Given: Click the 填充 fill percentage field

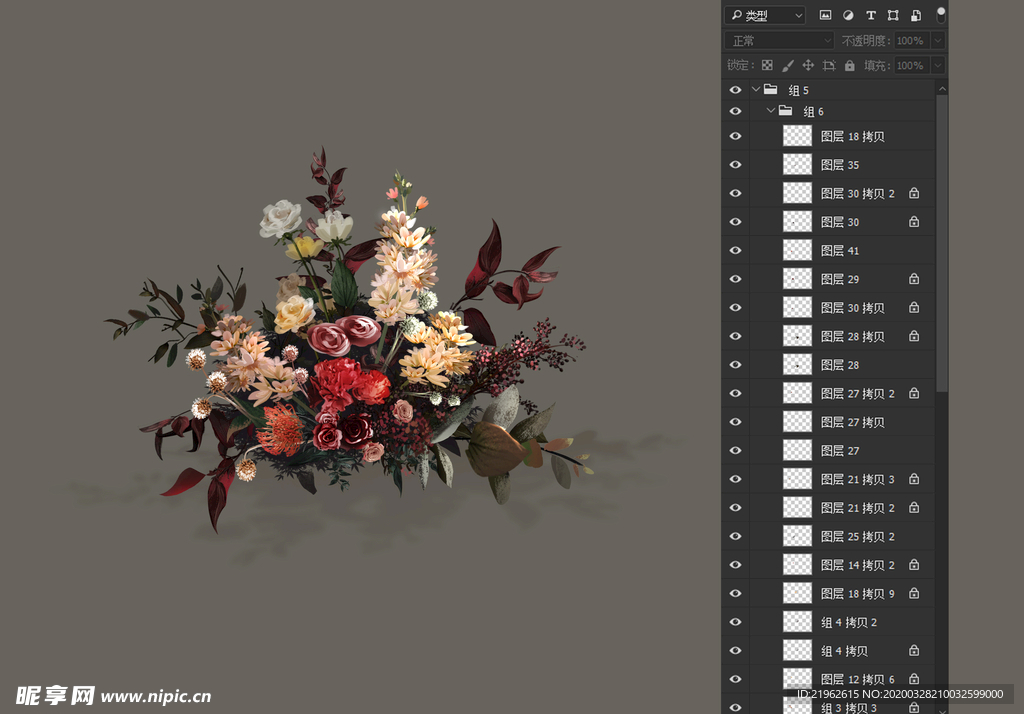Looking at the screenshot, I should point(910,65).
